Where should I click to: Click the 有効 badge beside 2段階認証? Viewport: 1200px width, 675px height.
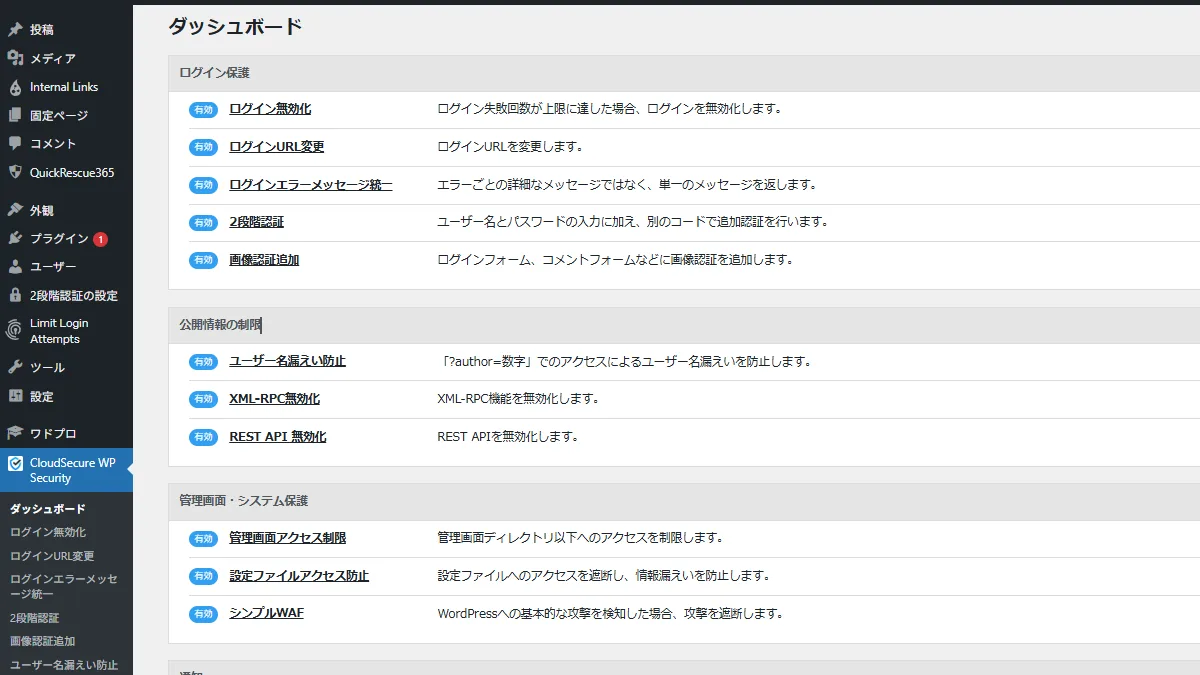click(x=204, y=222)
